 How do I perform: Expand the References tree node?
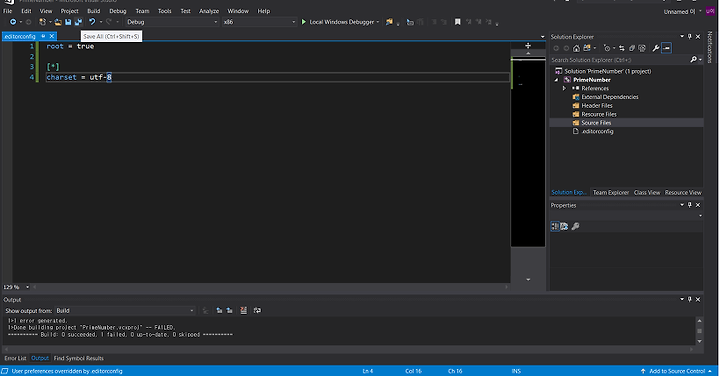(564, 88)
